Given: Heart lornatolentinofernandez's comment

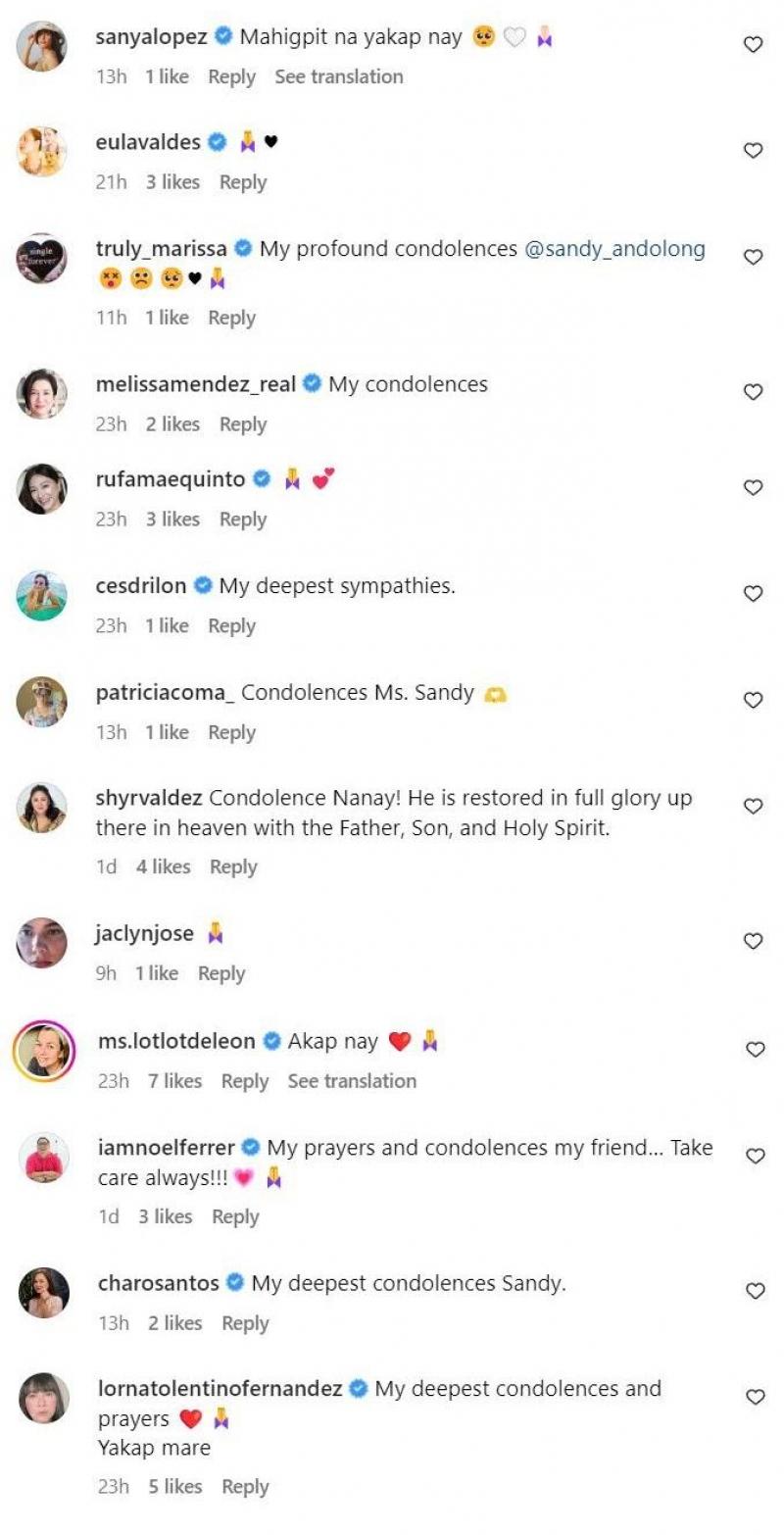Looking at the screenshot, I should click(753, 1397).
